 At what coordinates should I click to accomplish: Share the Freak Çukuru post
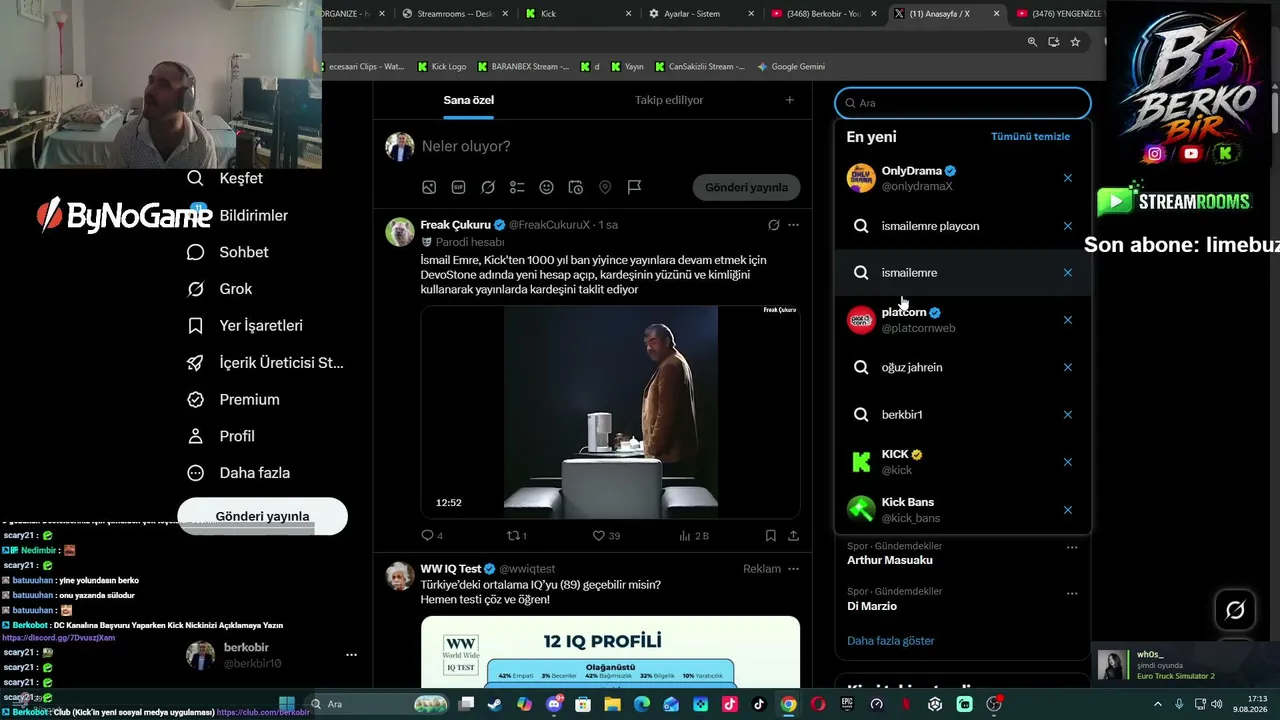(x=793, y=536)
